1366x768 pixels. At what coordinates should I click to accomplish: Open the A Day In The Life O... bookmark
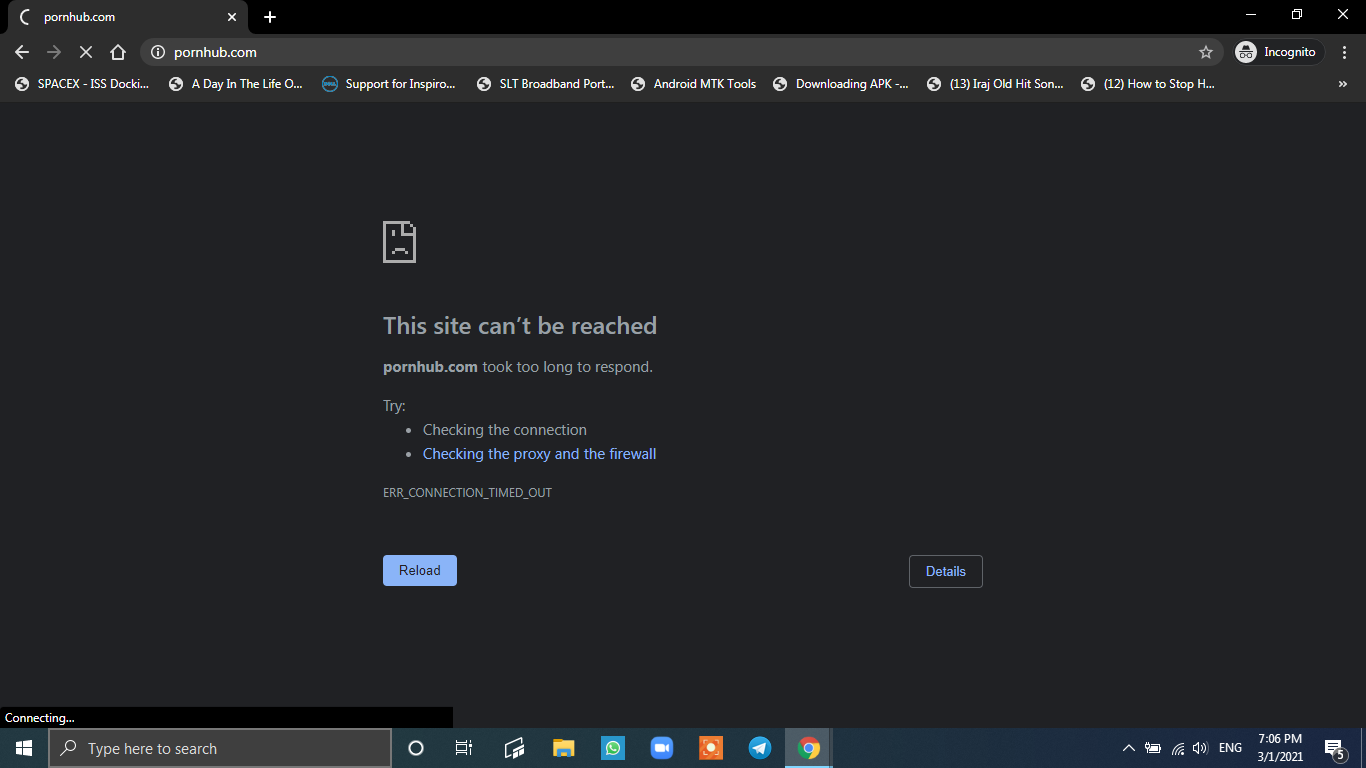tap(236, 84)
